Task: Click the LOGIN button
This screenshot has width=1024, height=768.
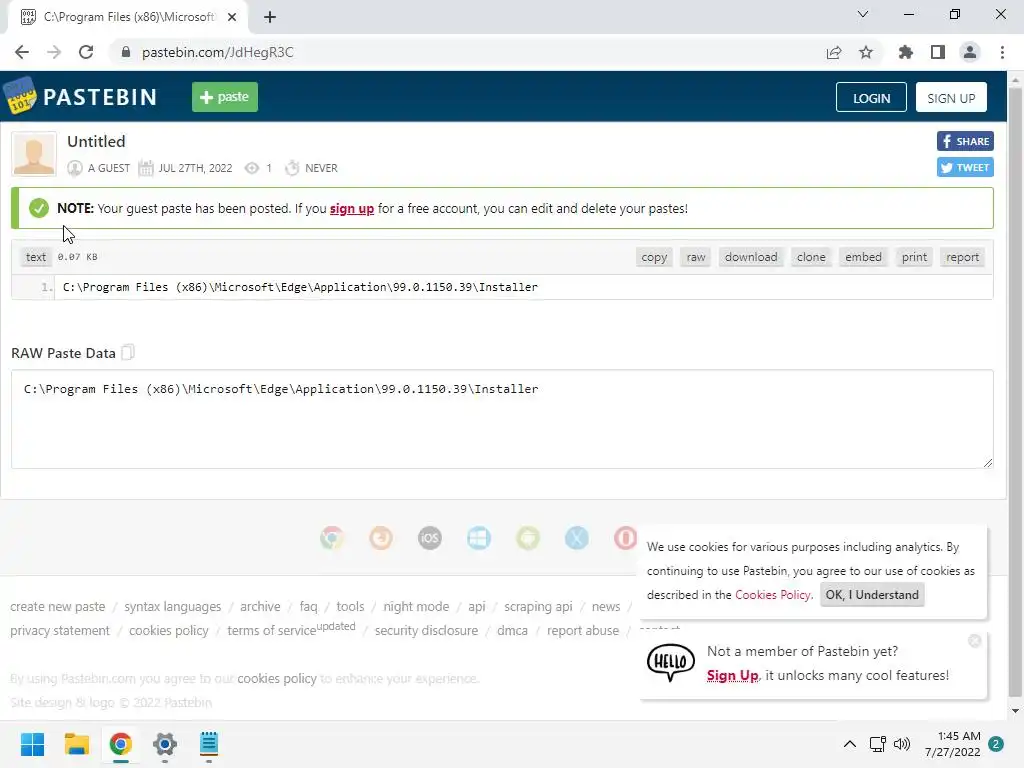Action: pos(871,97)
